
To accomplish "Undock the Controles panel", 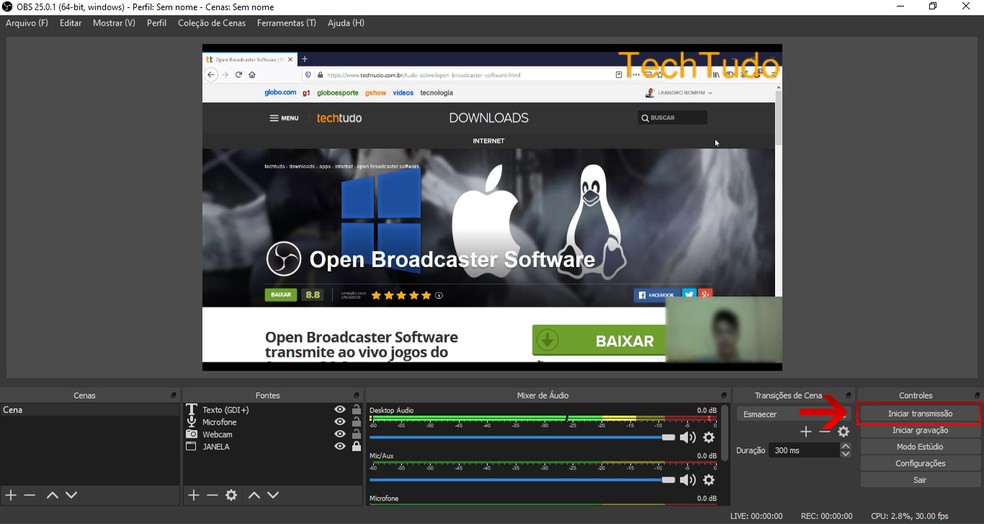I will (977, 395).
